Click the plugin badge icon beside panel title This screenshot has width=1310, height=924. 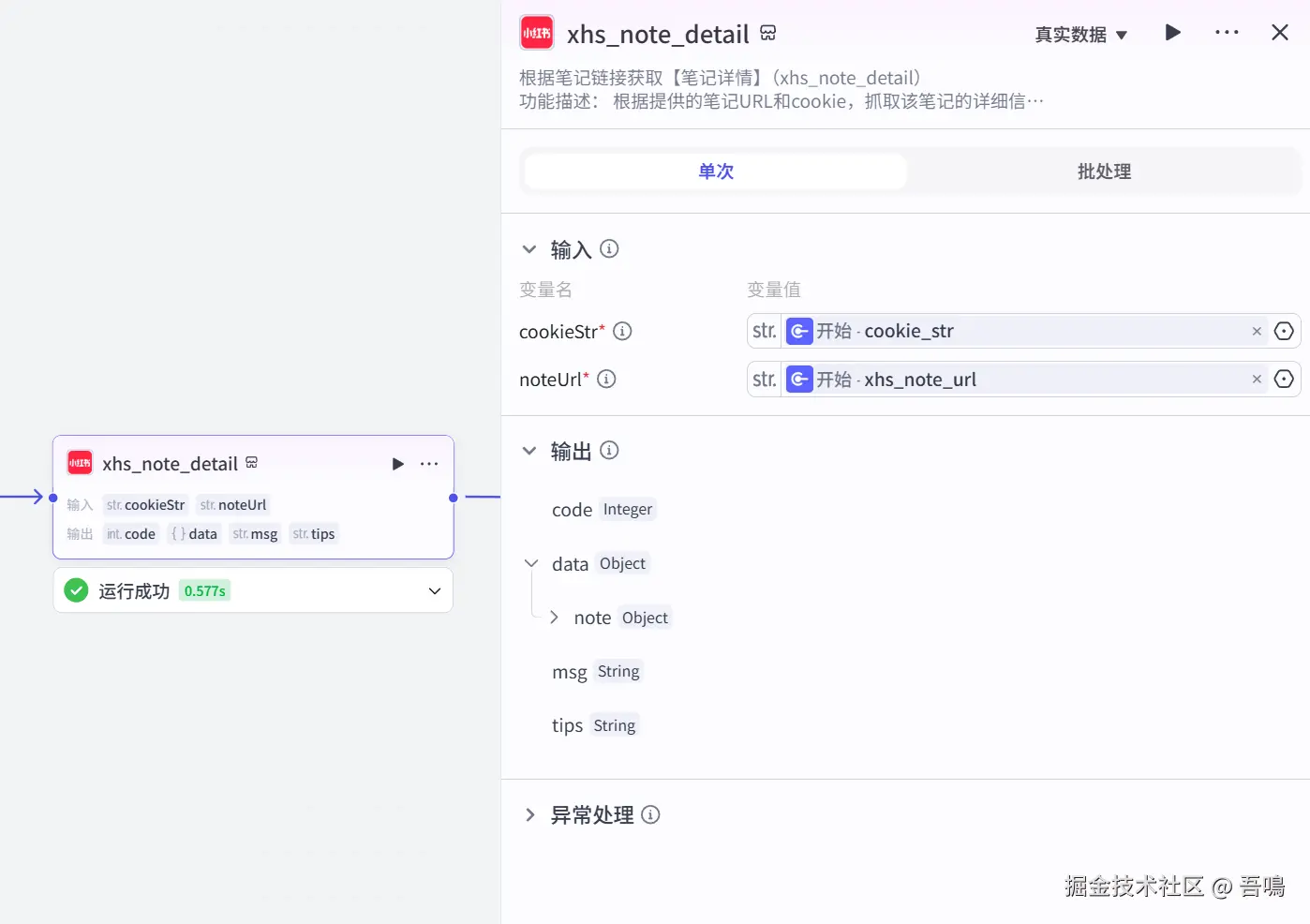(x=768, y=33)
